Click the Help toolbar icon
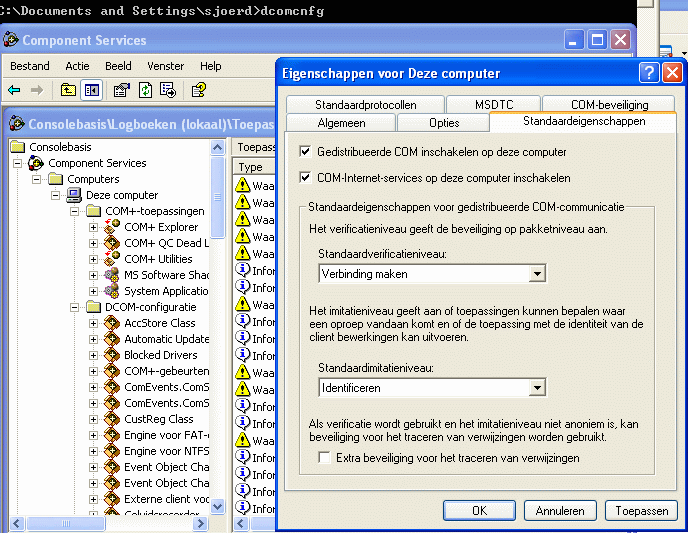This screenshot has height=533, width=688. pyautogui.click(x=199, y=90)
